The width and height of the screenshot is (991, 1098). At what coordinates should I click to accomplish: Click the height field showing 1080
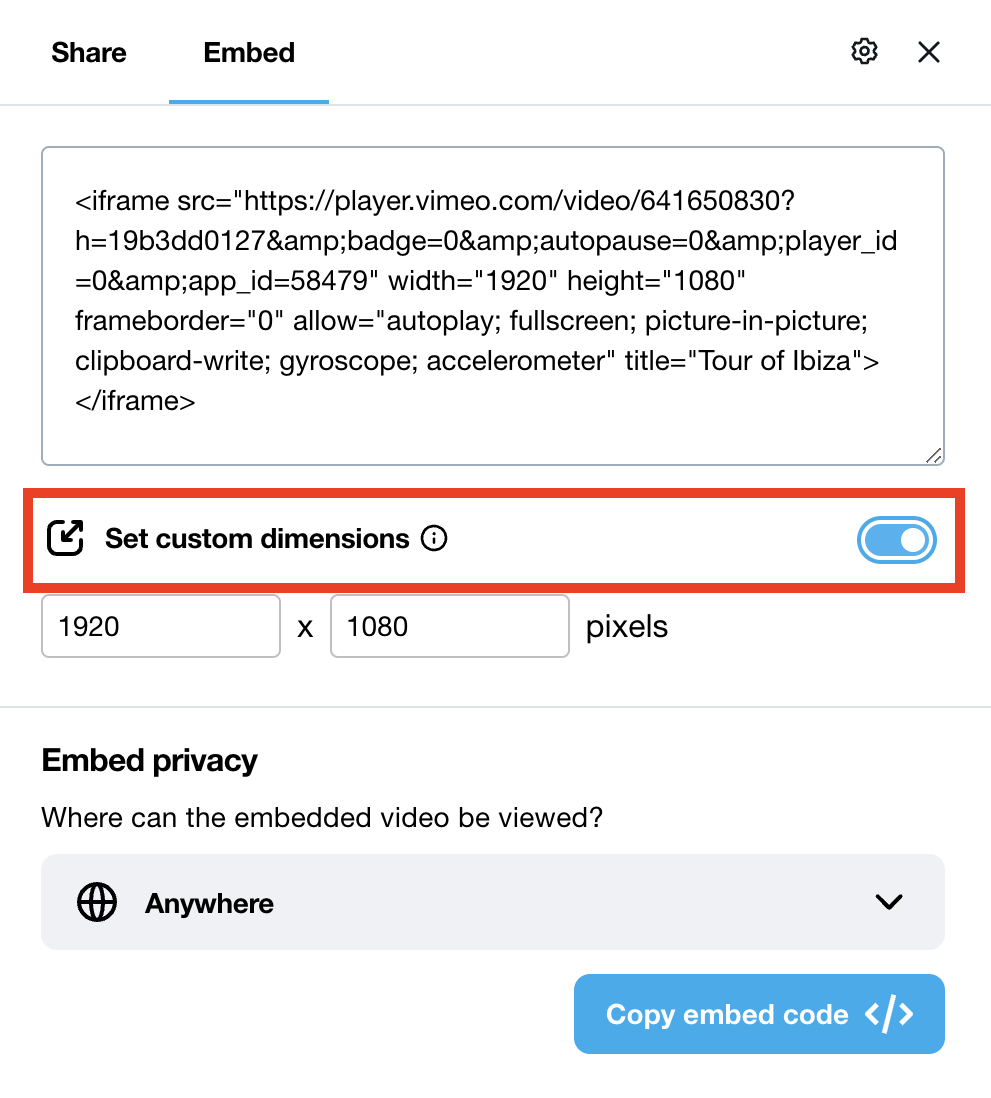click(x=449, y=627)
